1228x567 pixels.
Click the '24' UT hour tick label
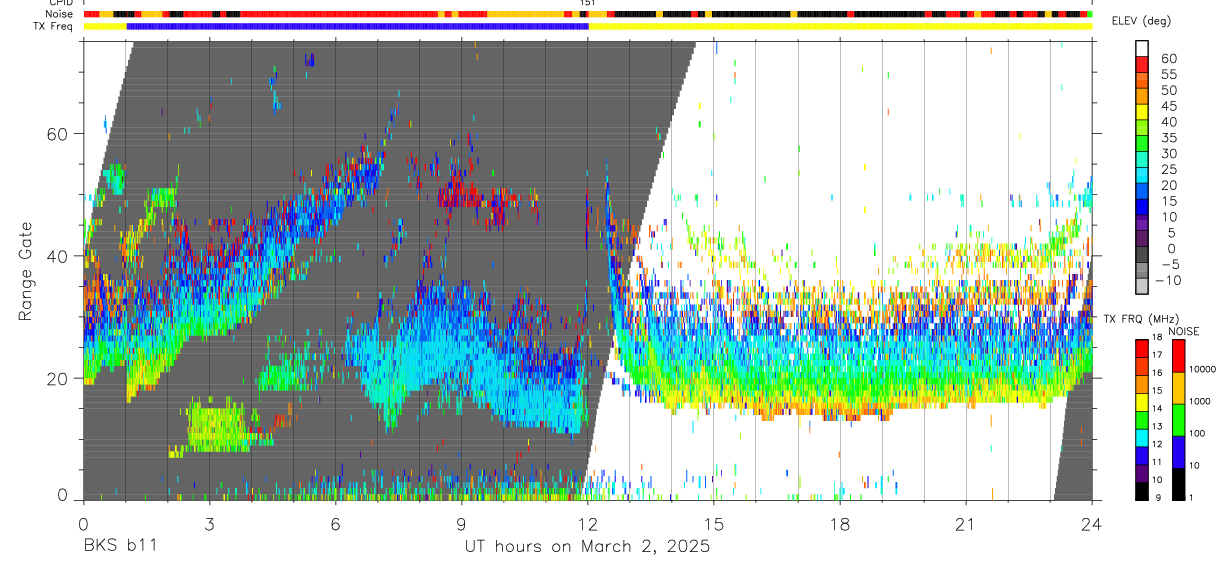click(x=1091, y=525)
